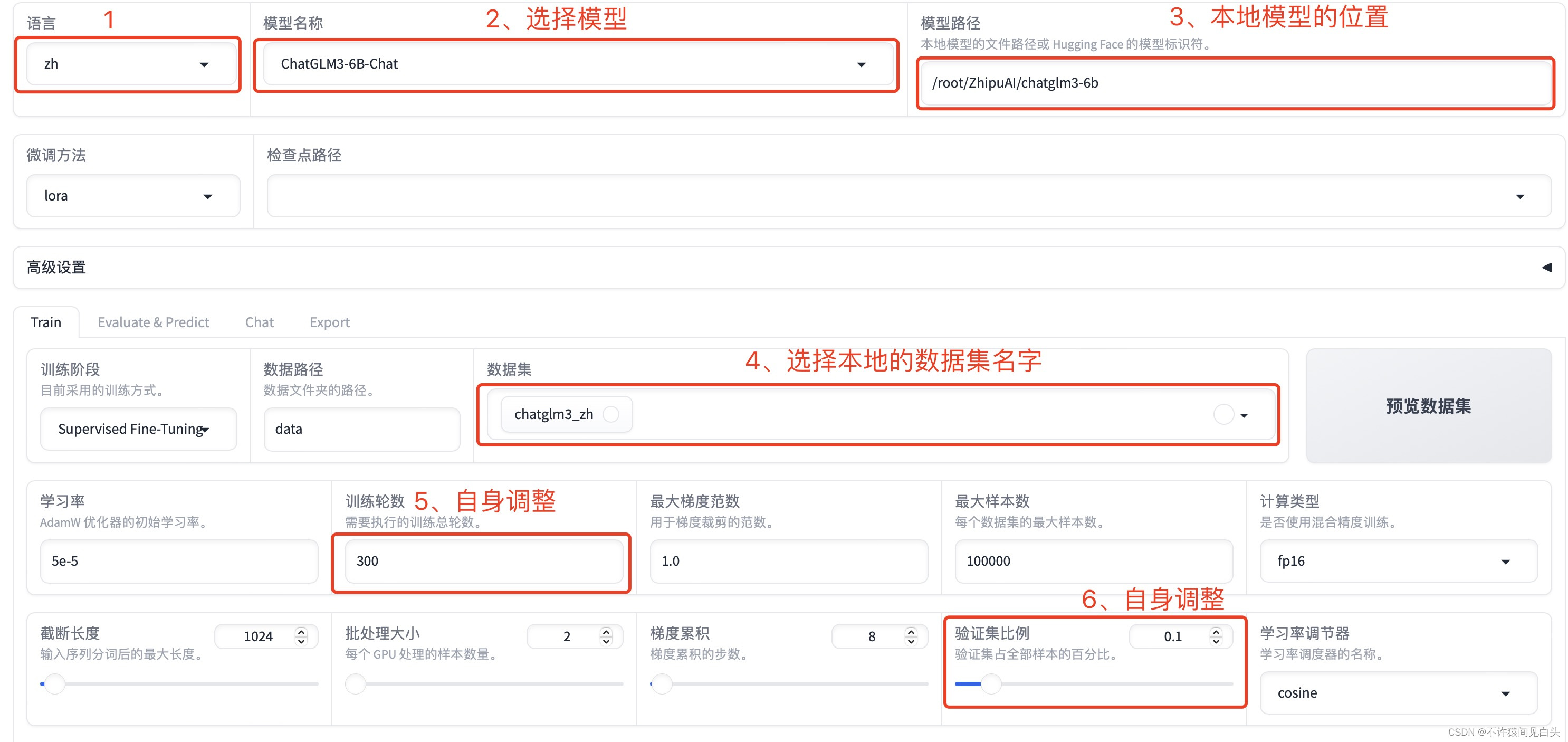Increase 梯度累积 steps with up arrow
Screen dimensions: 1568x742
911,631
